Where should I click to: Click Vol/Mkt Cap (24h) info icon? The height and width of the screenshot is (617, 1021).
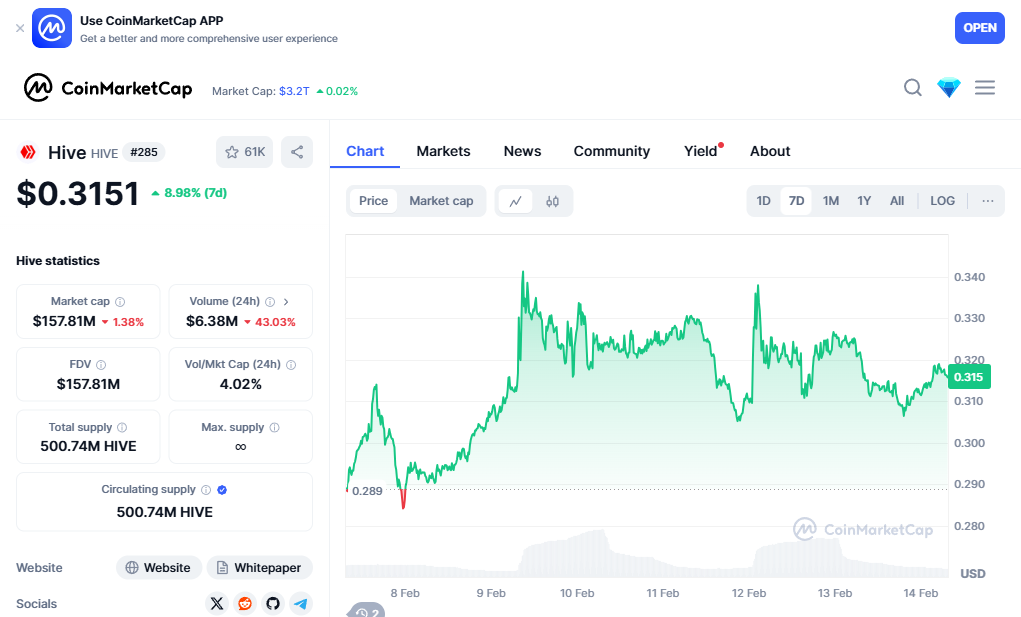[x=291, y=365]
